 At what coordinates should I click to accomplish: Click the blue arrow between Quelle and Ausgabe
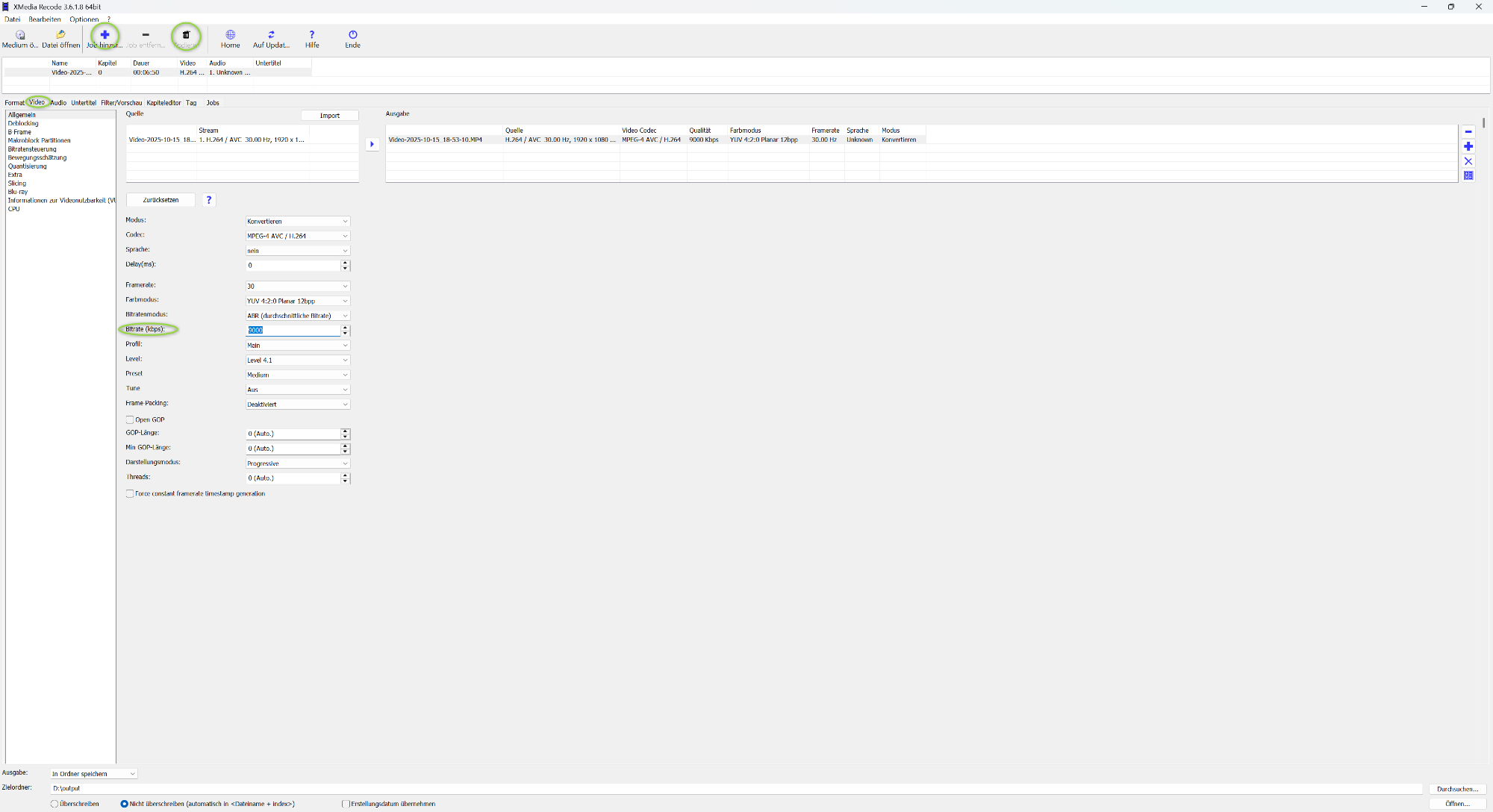(372, 144)
